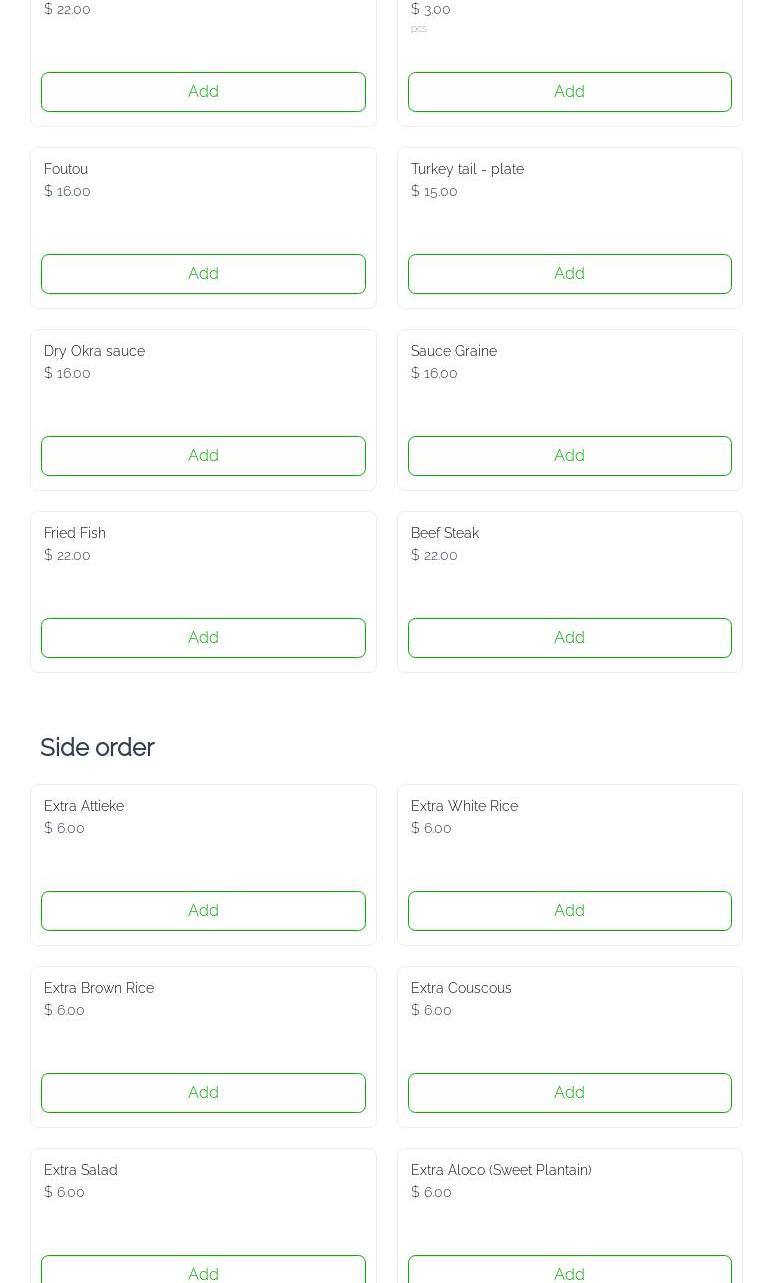Viewport: 768px width, 1283px height.
Task: Add Extra Aloco Sweet Plantain side
Action: (x=569, y=1271)
